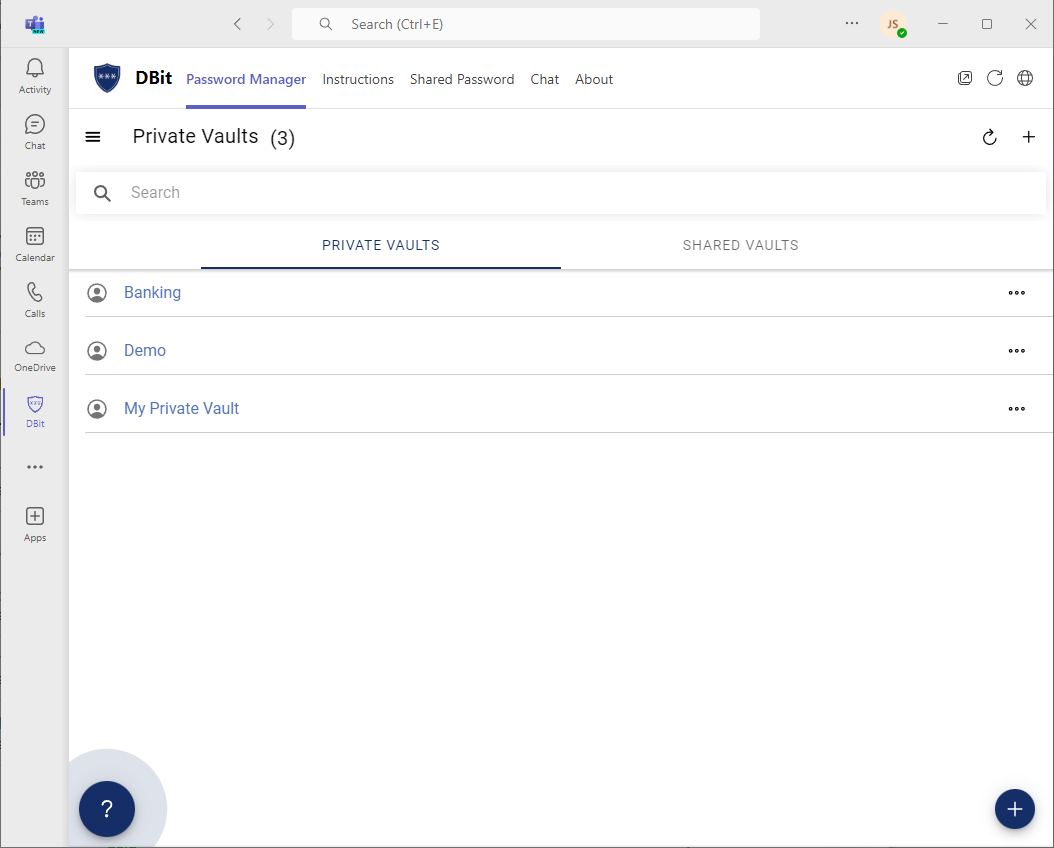This screenshot has height=848, width=1054.
Task: Open Chat in the Teams sidebar
Action: [x=35, y=132]
